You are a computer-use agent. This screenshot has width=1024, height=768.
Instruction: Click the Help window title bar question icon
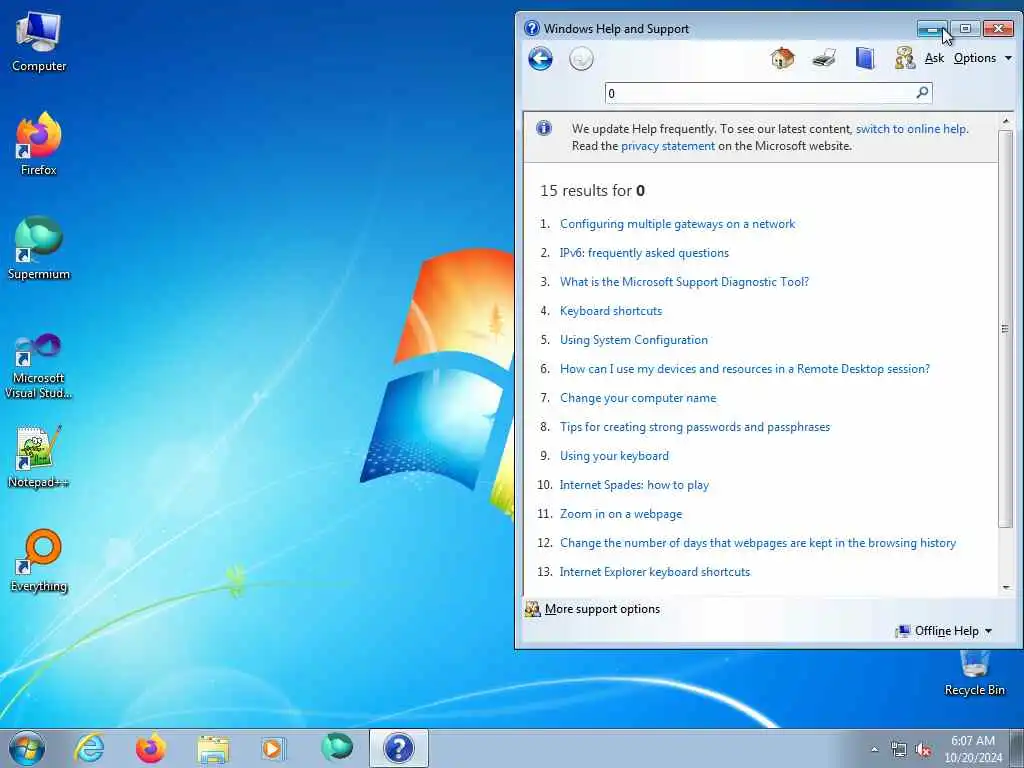pyautogui.click(x=532, y=28)
